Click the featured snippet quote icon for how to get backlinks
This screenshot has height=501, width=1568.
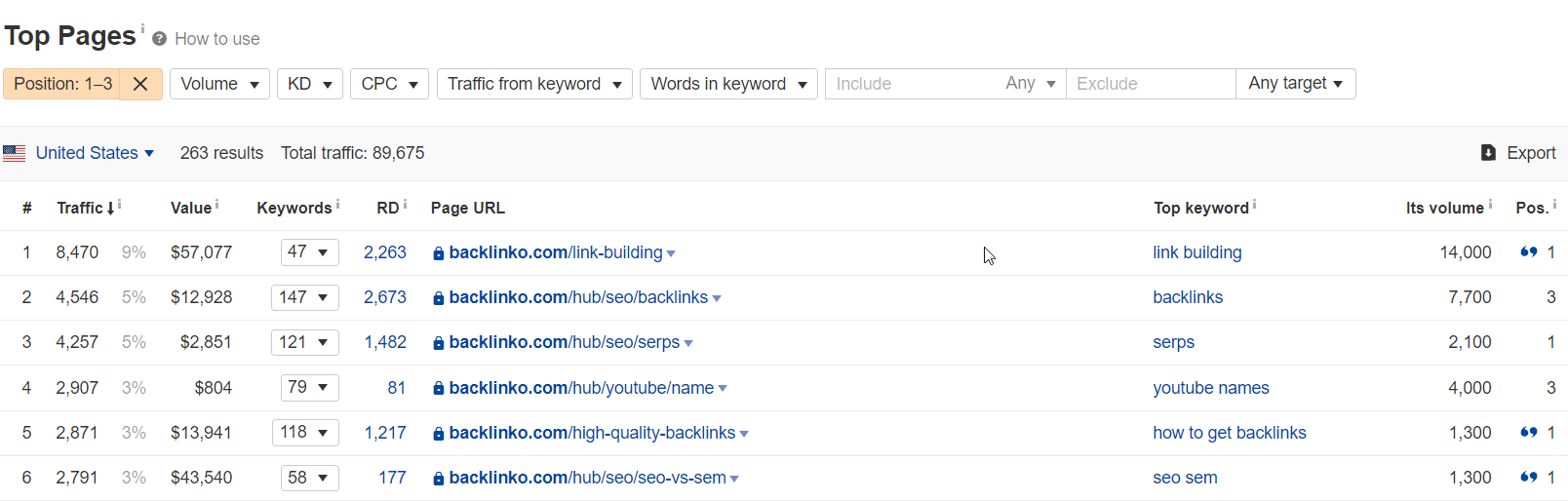point(1529,433)
